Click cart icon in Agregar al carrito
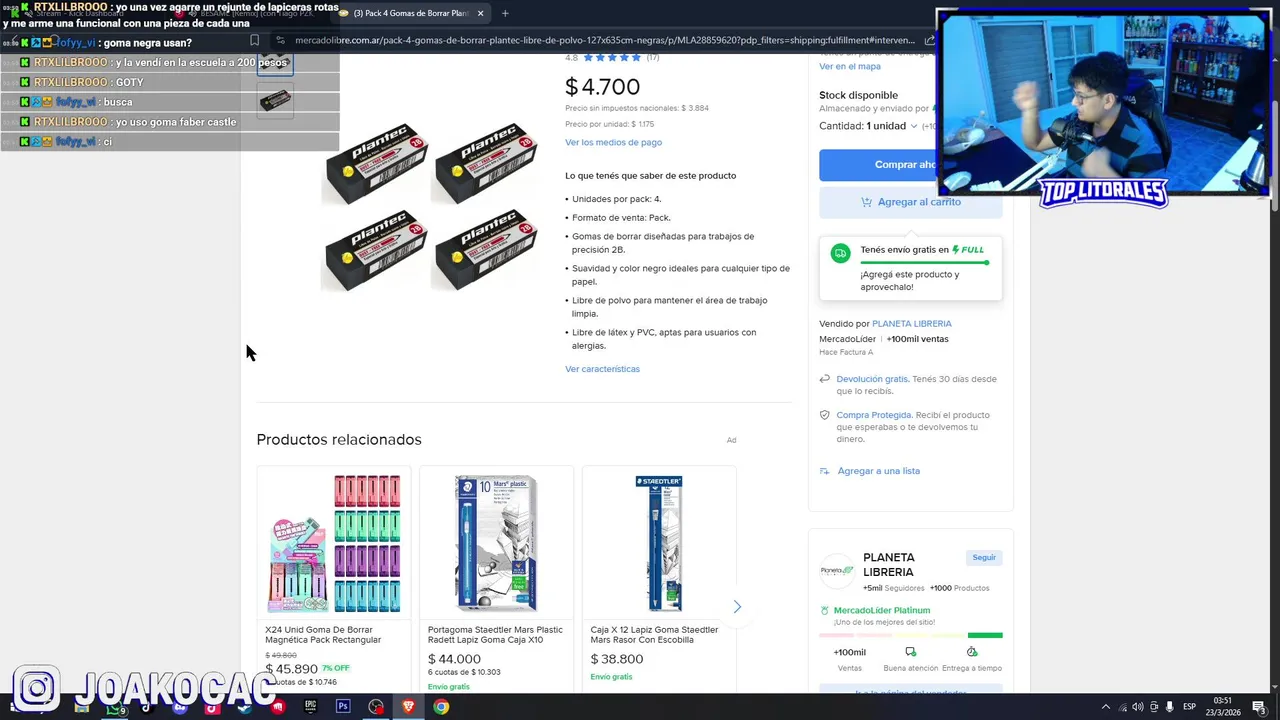1280x720 pixels. point(866,202)
